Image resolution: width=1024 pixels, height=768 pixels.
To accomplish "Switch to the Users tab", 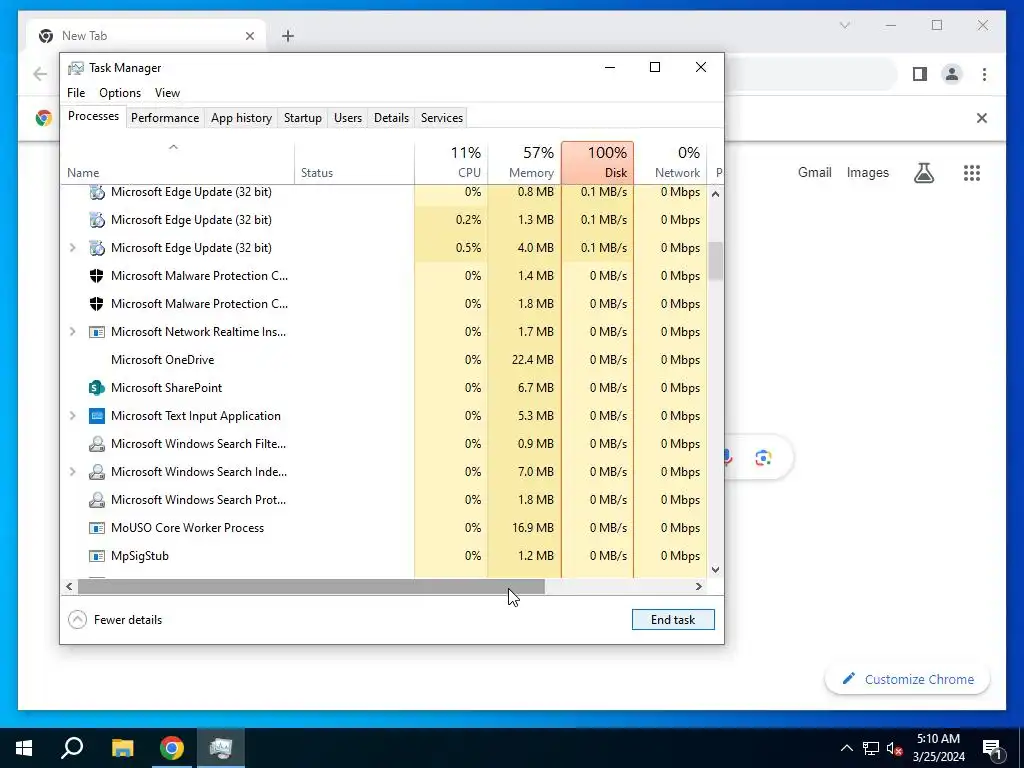I will [x=347, y=118].
